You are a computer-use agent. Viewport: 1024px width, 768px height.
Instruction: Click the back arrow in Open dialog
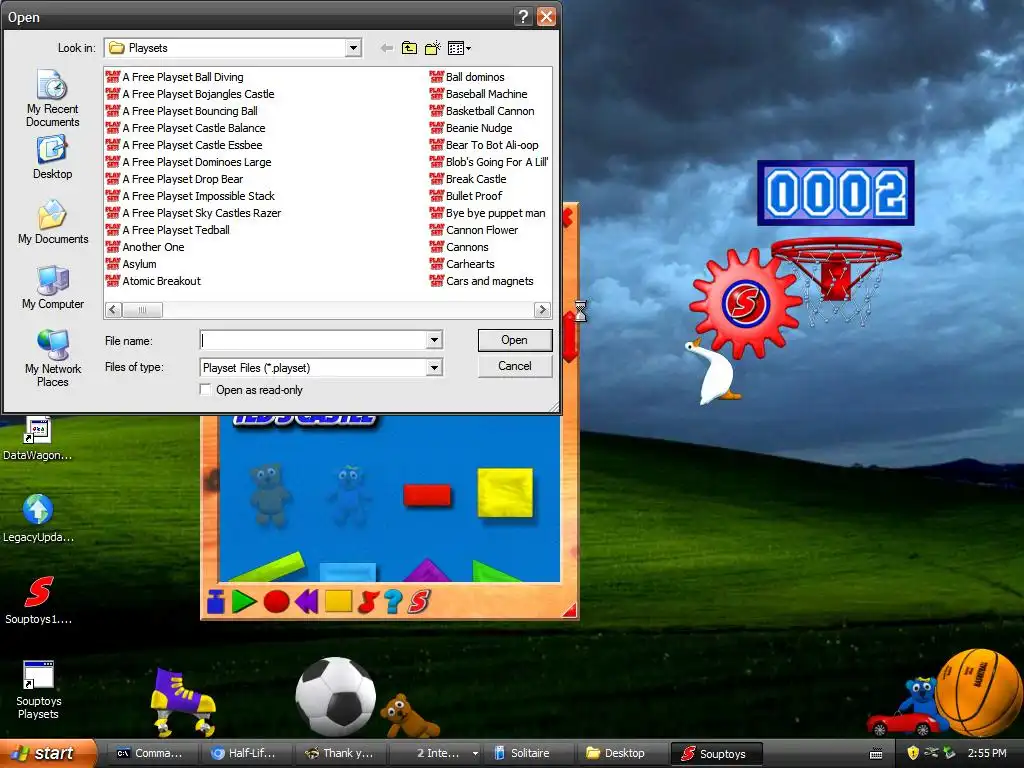pos(387,48)
